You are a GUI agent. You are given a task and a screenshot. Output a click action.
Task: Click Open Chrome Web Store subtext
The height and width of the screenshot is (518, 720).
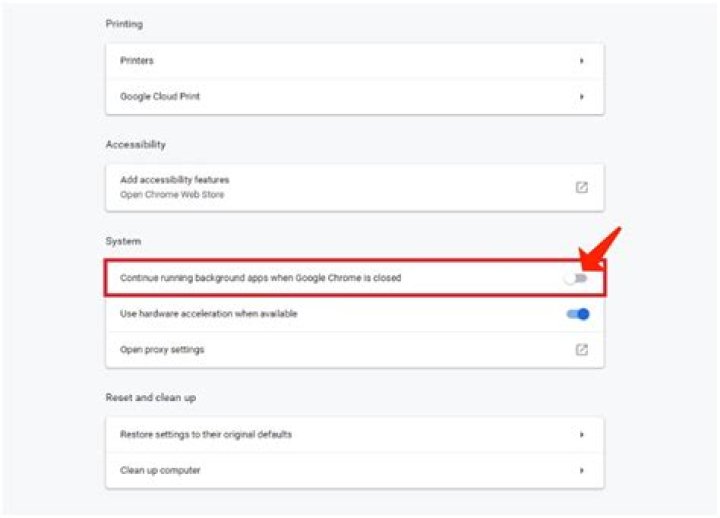tap(172, 194)
